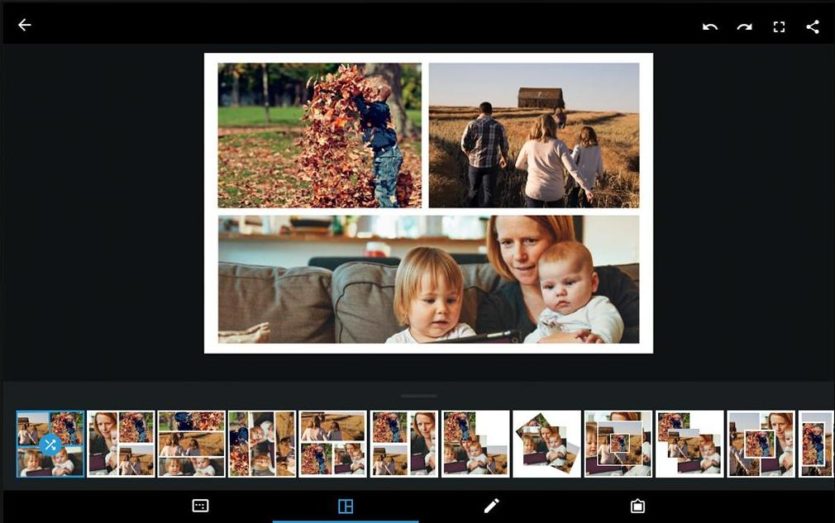This screenshot has height=523, width=835.
Task: Select the family walking in field photo
Action: point(534,135)
